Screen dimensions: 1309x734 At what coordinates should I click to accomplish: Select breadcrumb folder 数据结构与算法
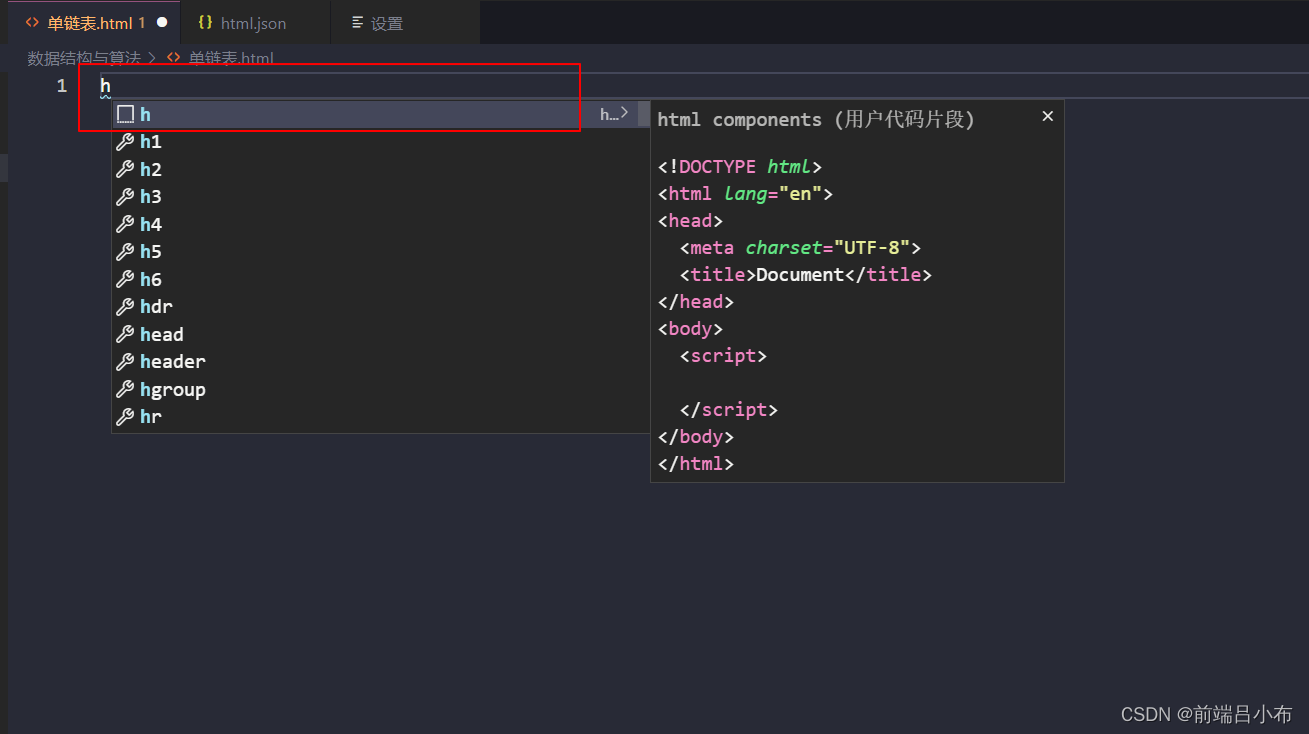83,58
